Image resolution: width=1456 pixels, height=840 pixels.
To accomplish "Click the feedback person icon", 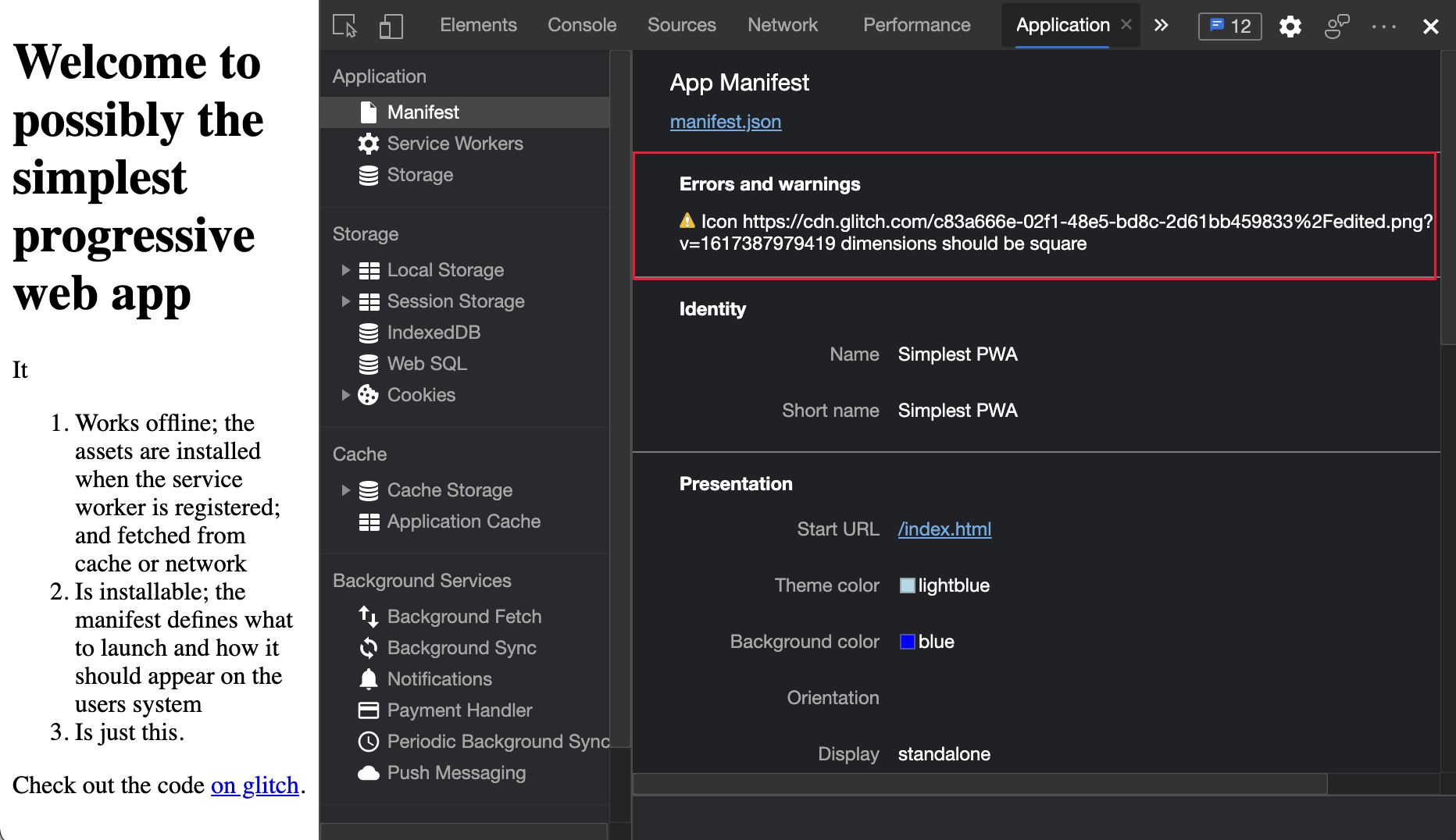I will click(1336, 27).
